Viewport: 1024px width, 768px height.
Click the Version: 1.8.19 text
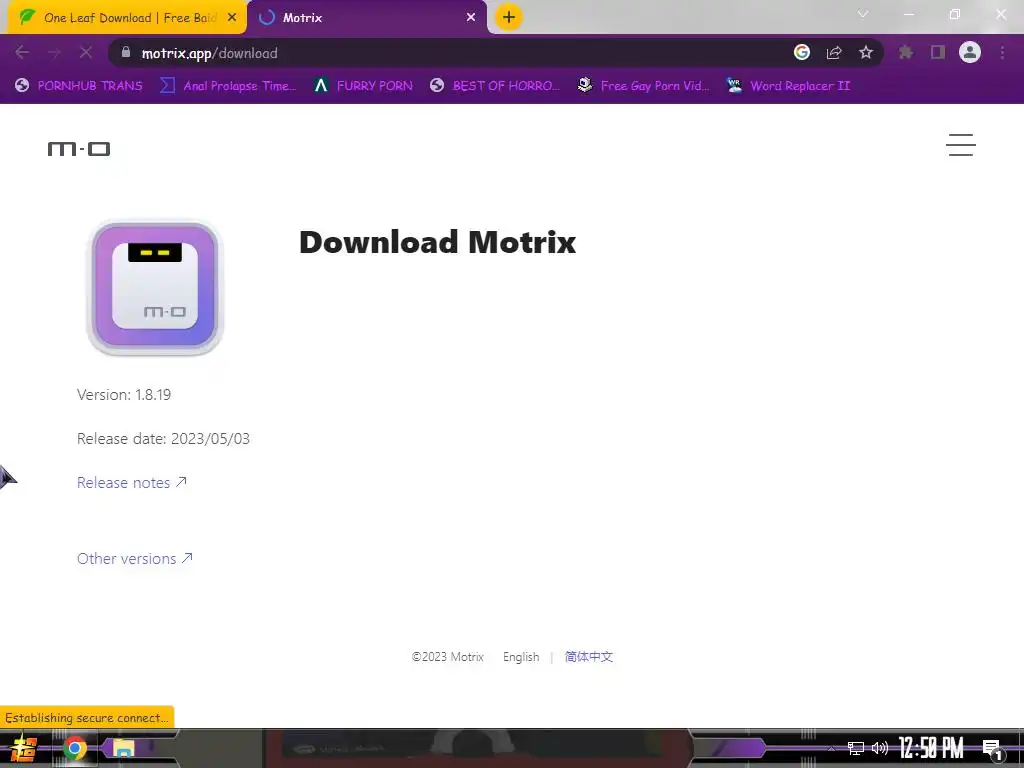[124, 394]
